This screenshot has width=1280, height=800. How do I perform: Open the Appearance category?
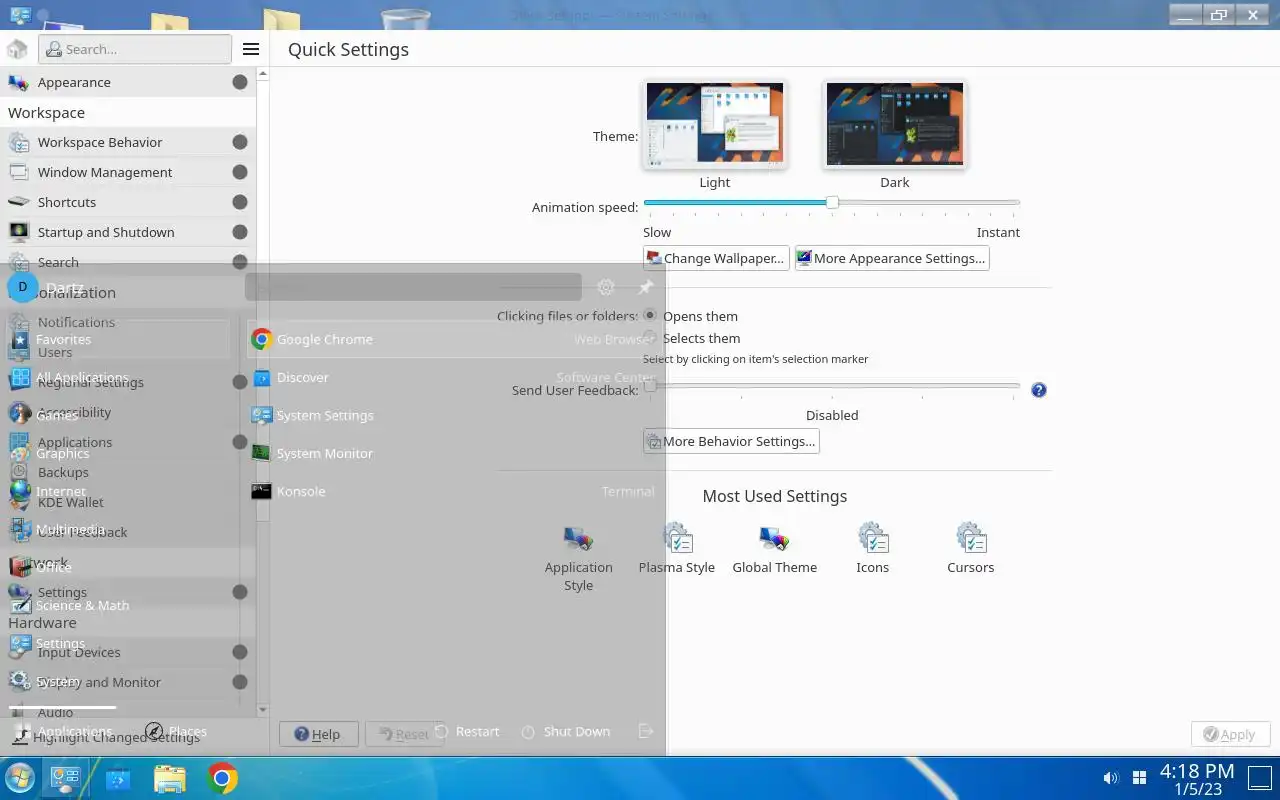coord(128,82)
